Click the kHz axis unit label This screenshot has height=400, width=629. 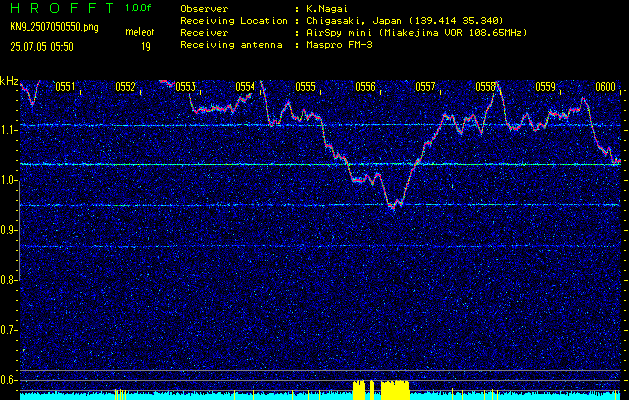click(x=9, y=81)
